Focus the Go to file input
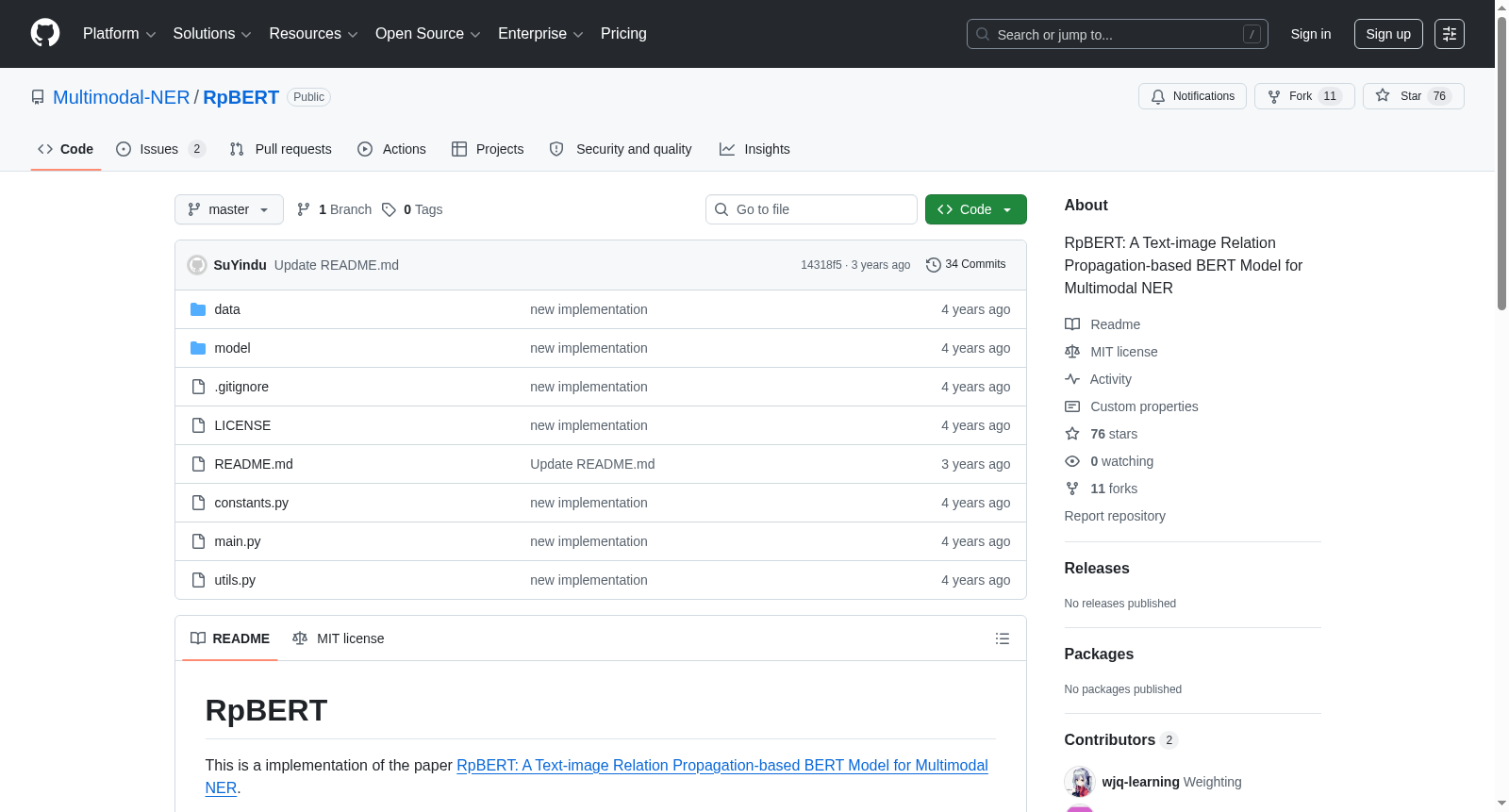1509x812 pixels. [811, 209]
